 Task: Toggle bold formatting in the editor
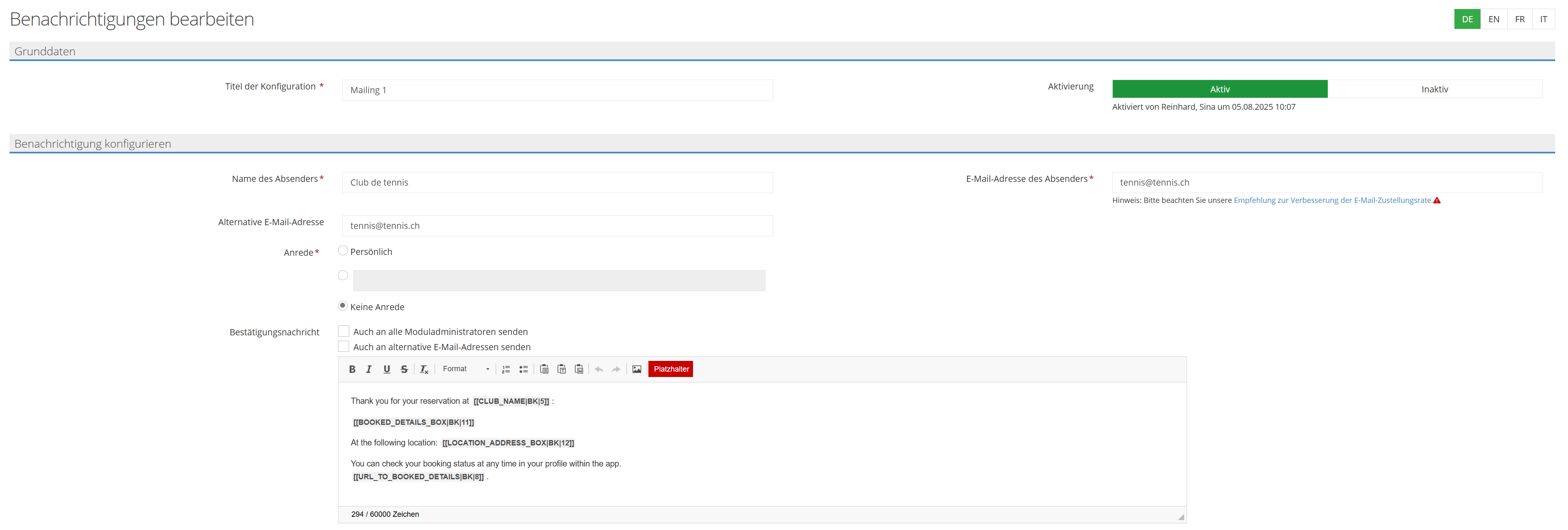(352, 370)
